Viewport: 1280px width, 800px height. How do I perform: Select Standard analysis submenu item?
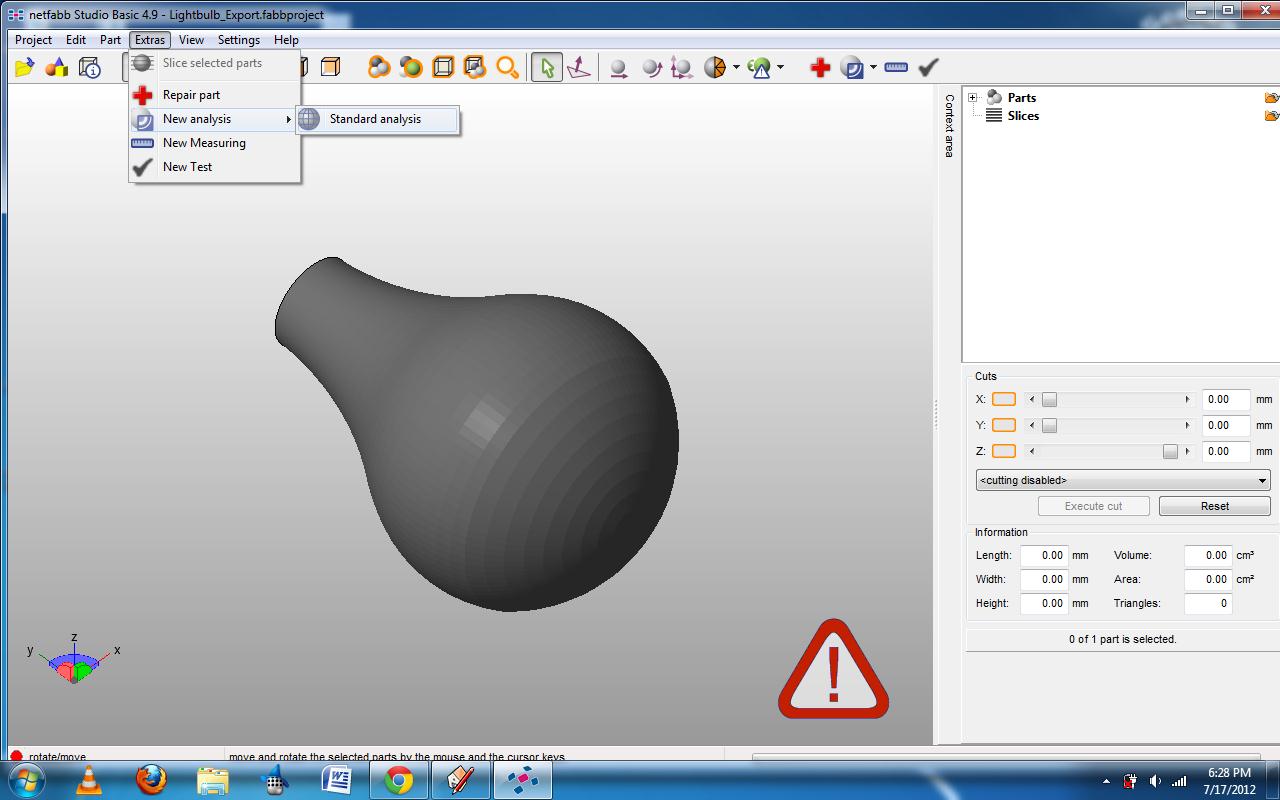click(377, 119)
